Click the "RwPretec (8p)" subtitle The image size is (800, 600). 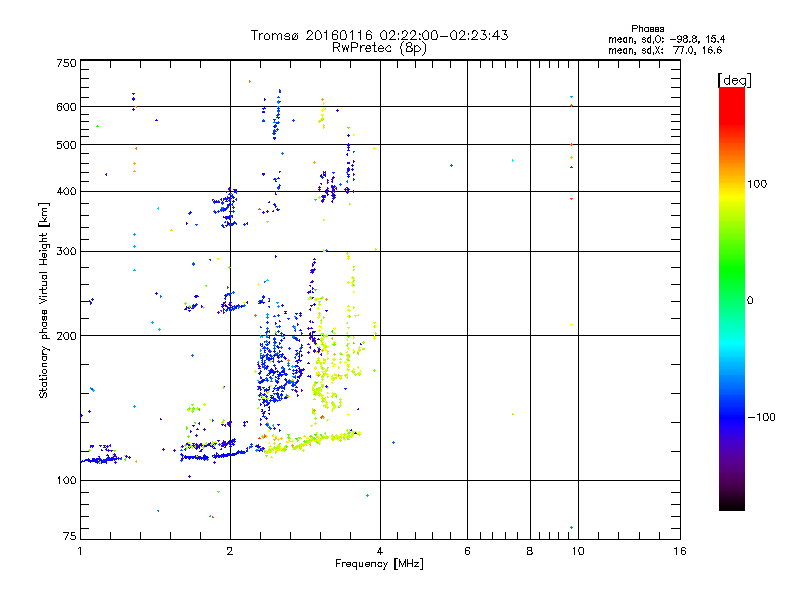pos(379,48)
